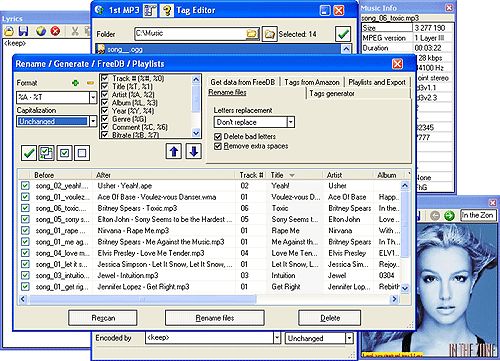Click the select-all checked box icon
The height and width of the screenshot is (361, 500).
64,153
